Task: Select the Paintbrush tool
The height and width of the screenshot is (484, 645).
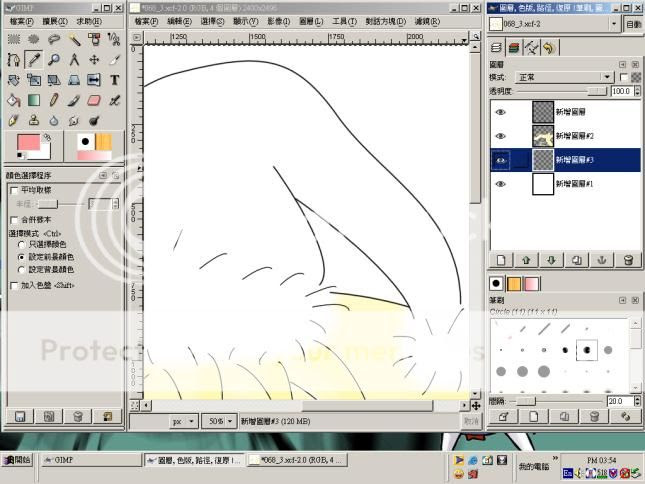Action: tap(74, 100)
